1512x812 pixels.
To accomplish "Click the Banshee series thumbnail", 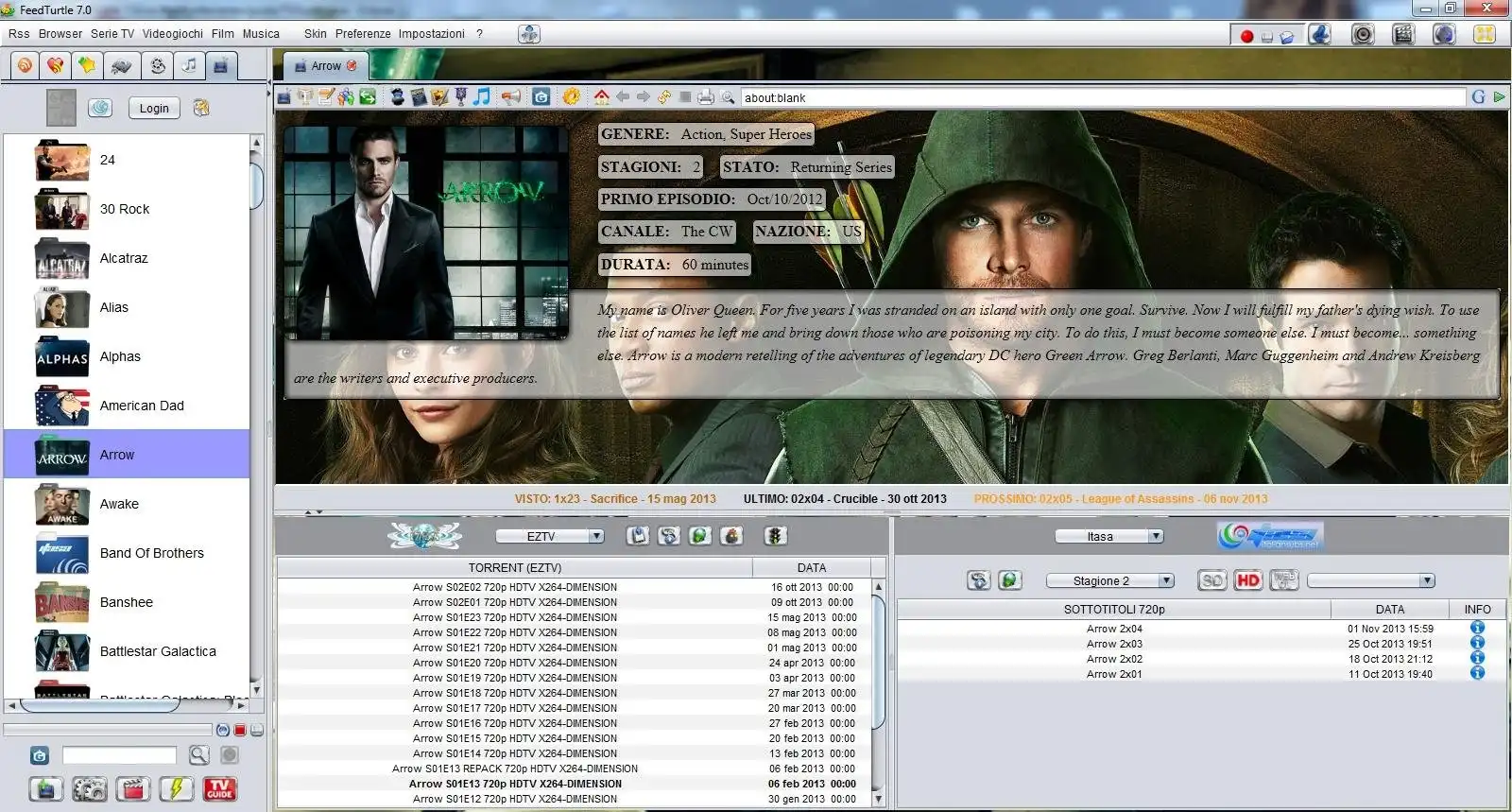I will pos(62,602).
